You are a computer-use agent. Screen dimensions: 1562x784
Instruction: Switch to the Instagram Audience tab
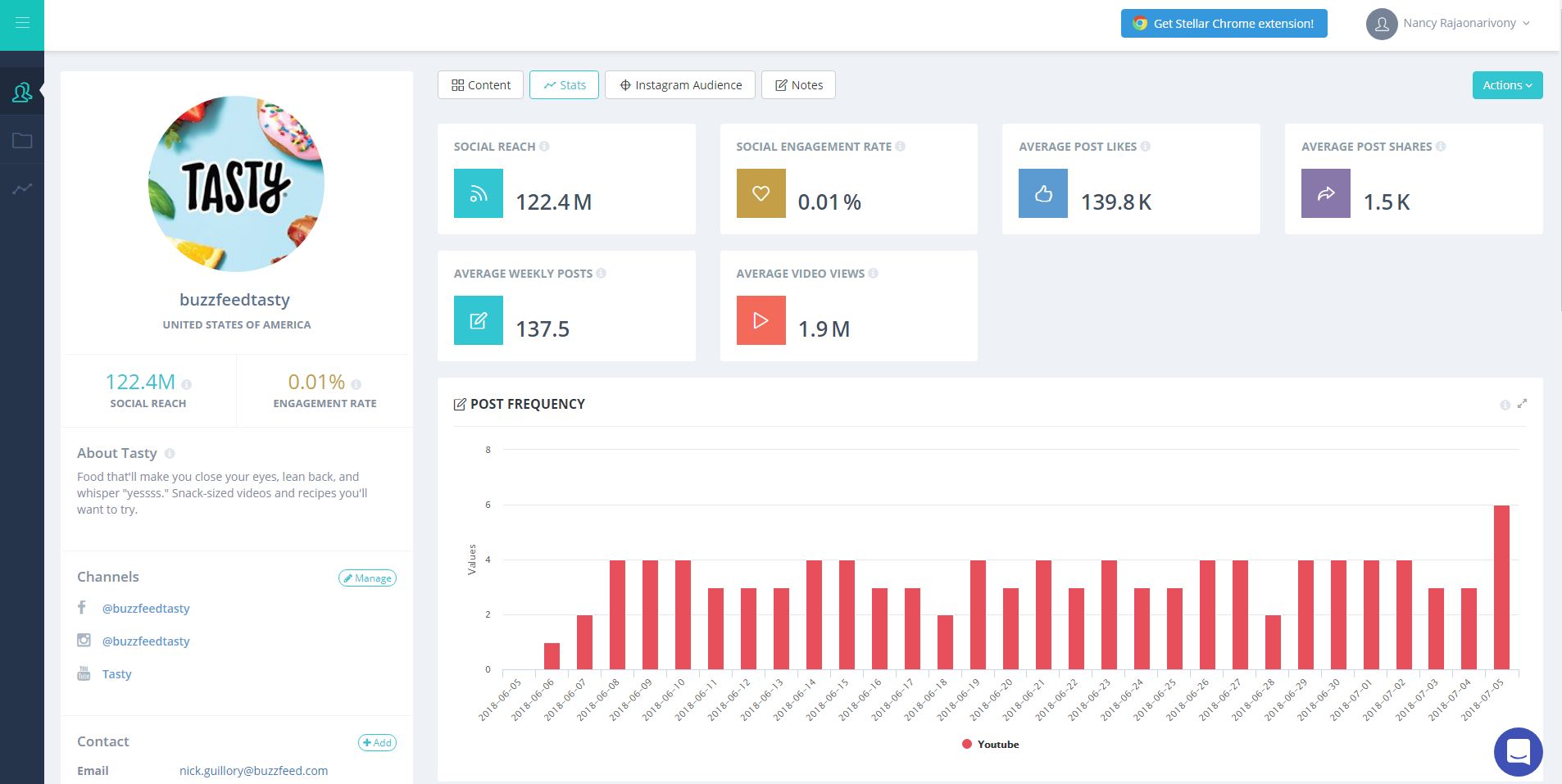(680, 85)
